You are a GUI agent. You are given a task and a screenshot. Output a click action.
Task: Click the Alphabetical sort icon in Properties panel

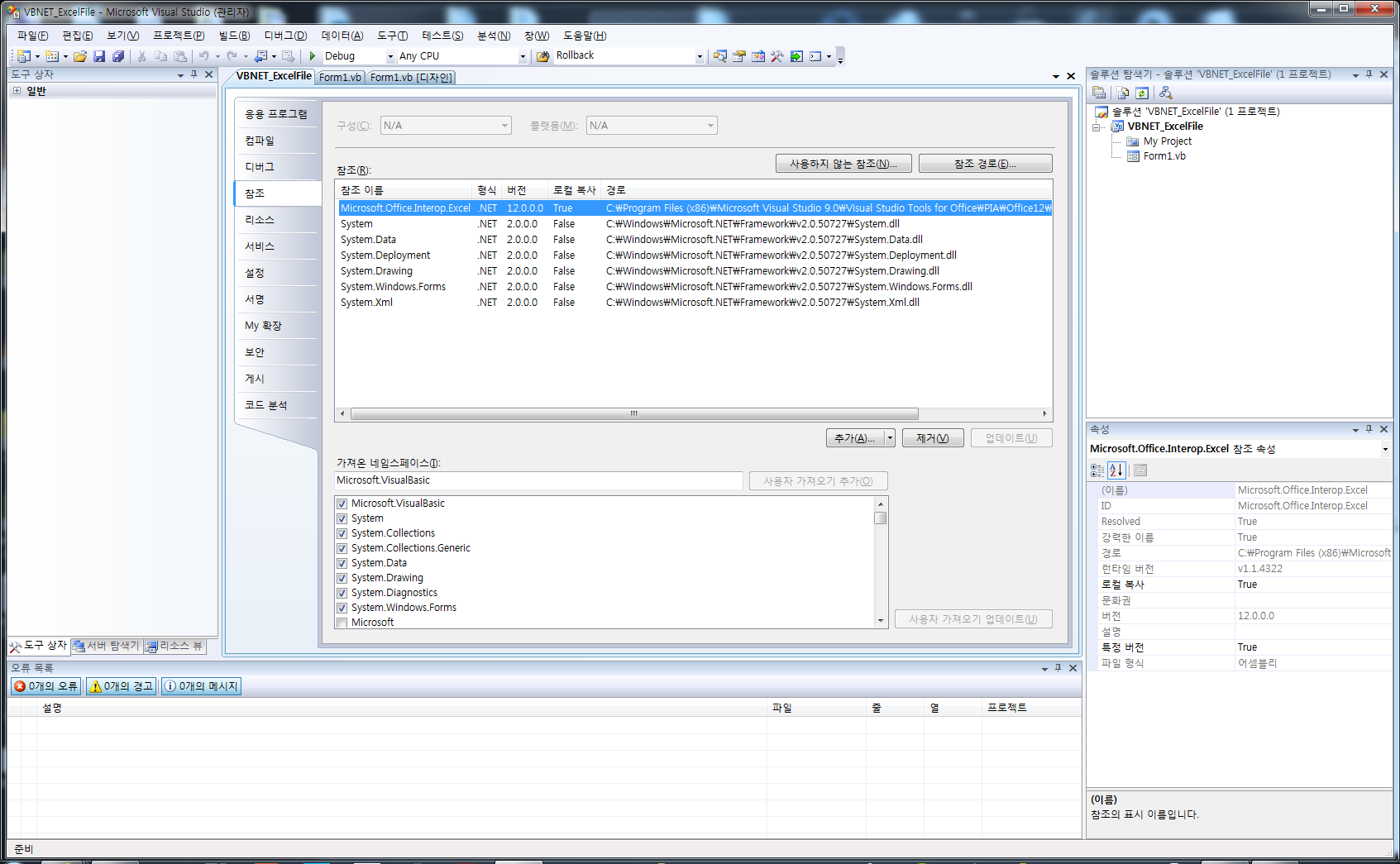(1116, 470)
